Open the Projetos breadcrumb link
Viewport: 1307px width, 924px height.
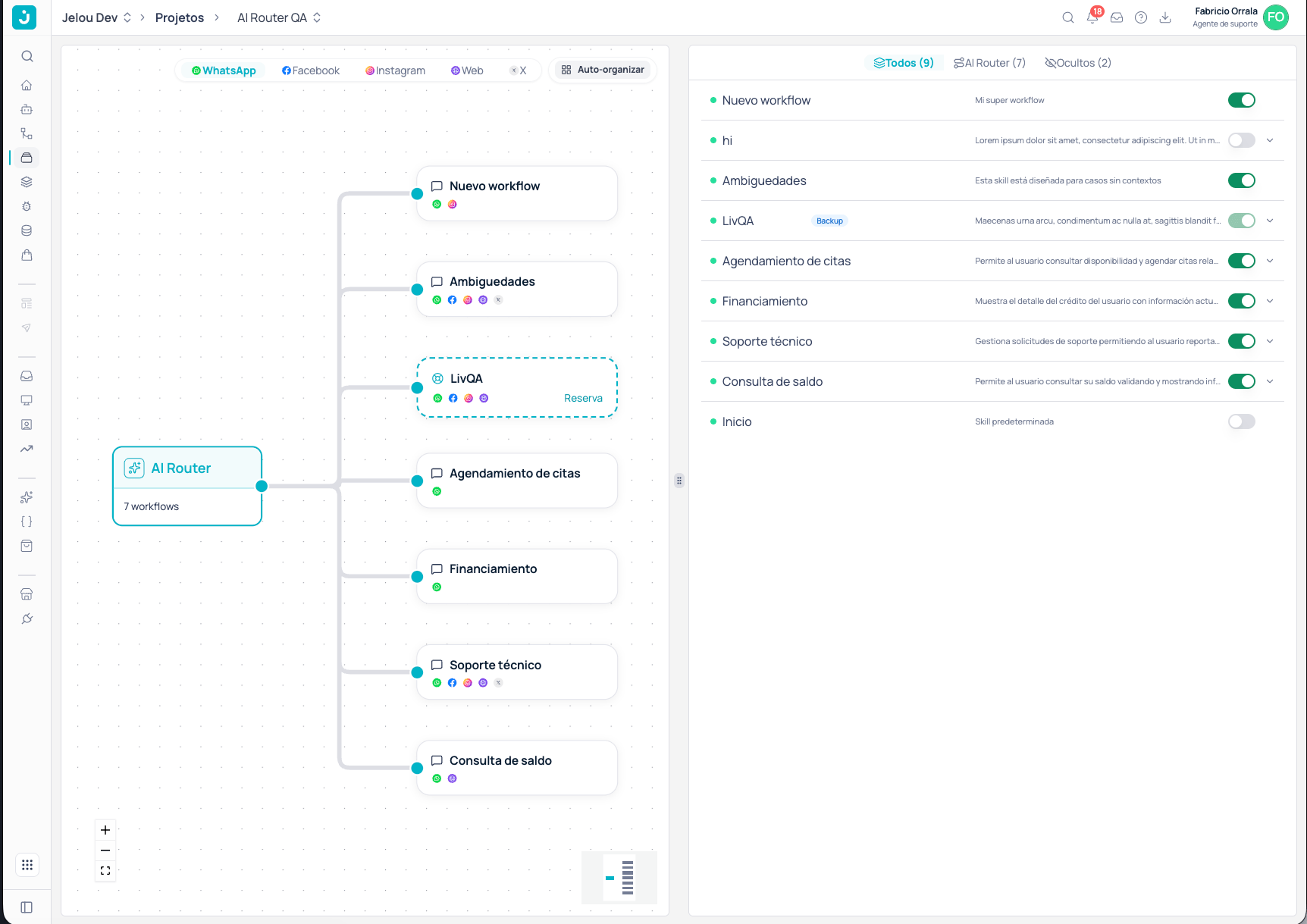pos(180,17)
